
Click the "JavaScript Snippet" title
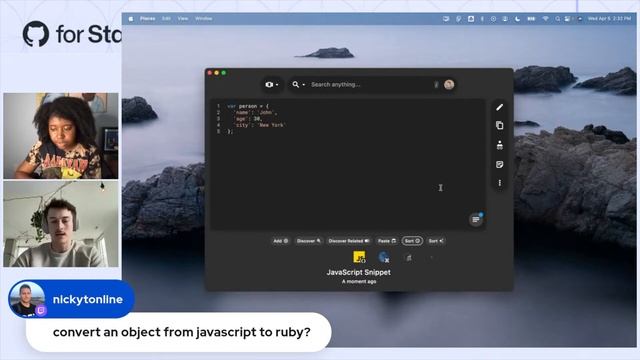point(358,272)
